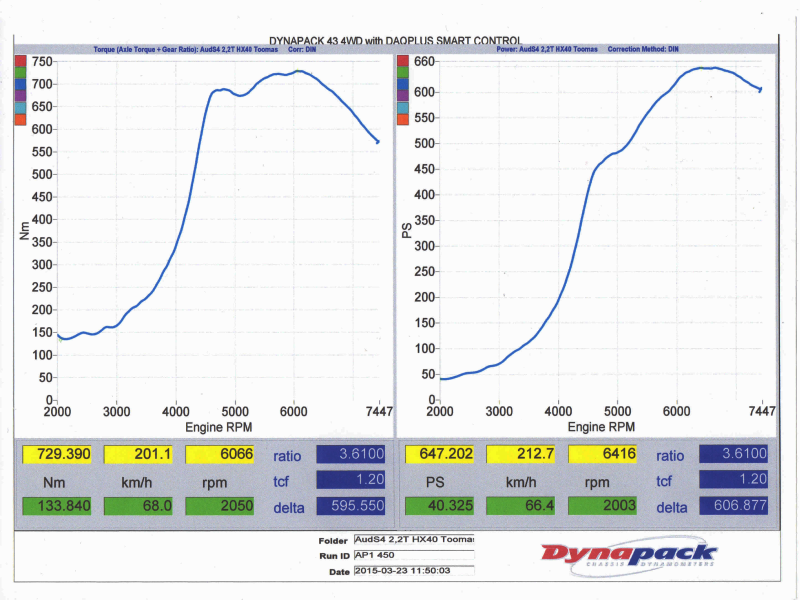
Task: Click the red swatch beside the torque graph
Action: (20, 61)
